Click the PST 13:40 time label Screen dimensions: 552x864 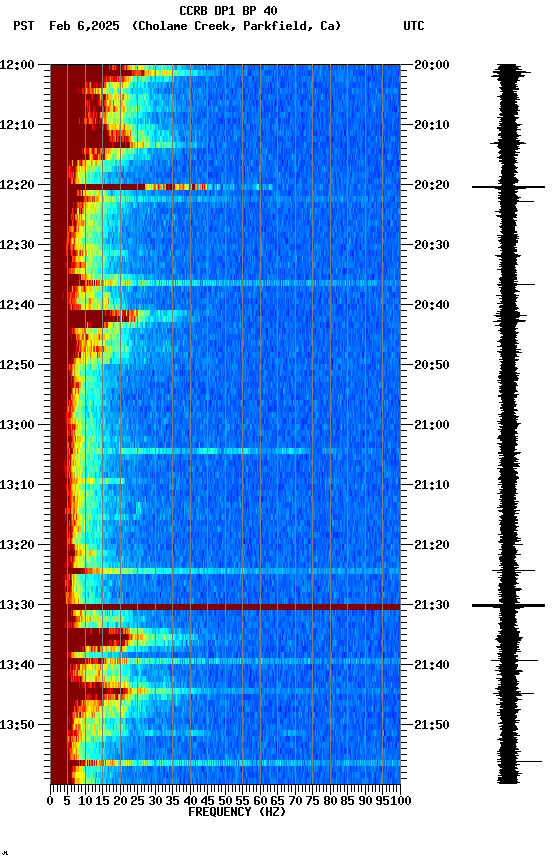pyautogui.click(x=17, y=666)
